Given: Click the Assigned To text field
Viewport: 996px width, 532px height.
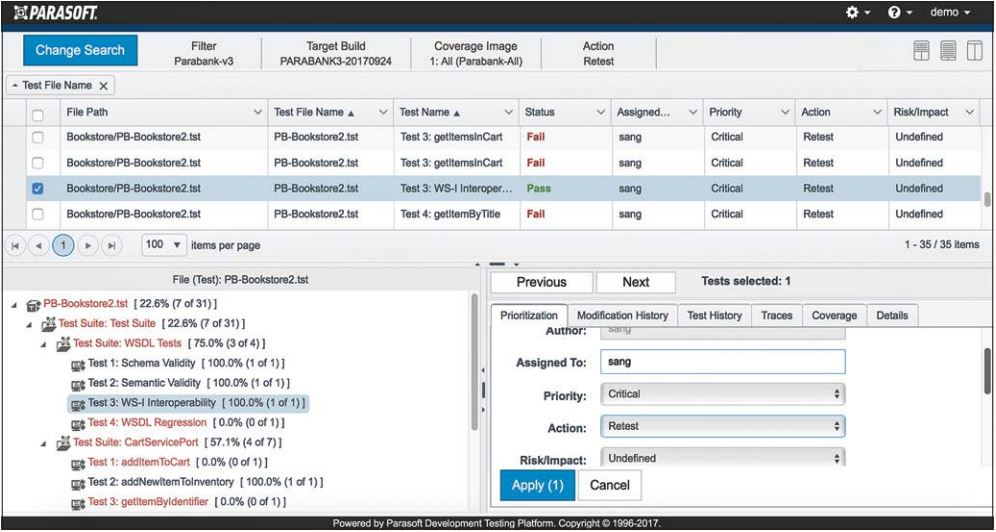Looking at the screenshot, I should point(723,362).
